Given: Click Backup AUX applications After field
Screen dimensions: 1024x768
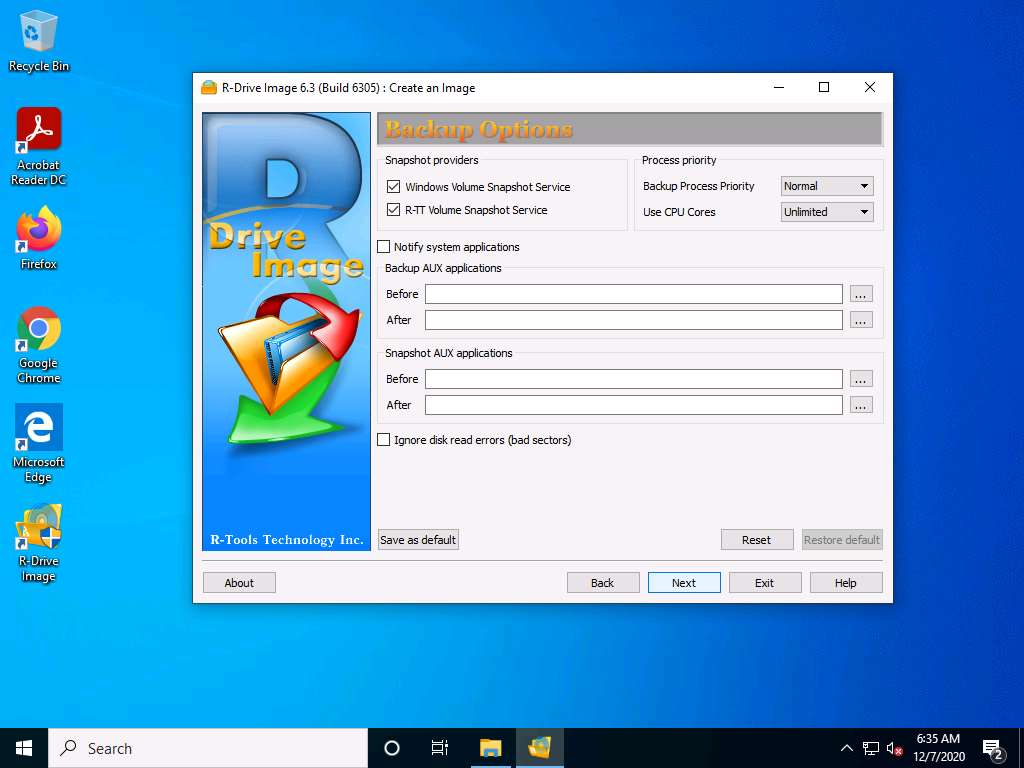Looking at the screenshot, I should point(633,320).
